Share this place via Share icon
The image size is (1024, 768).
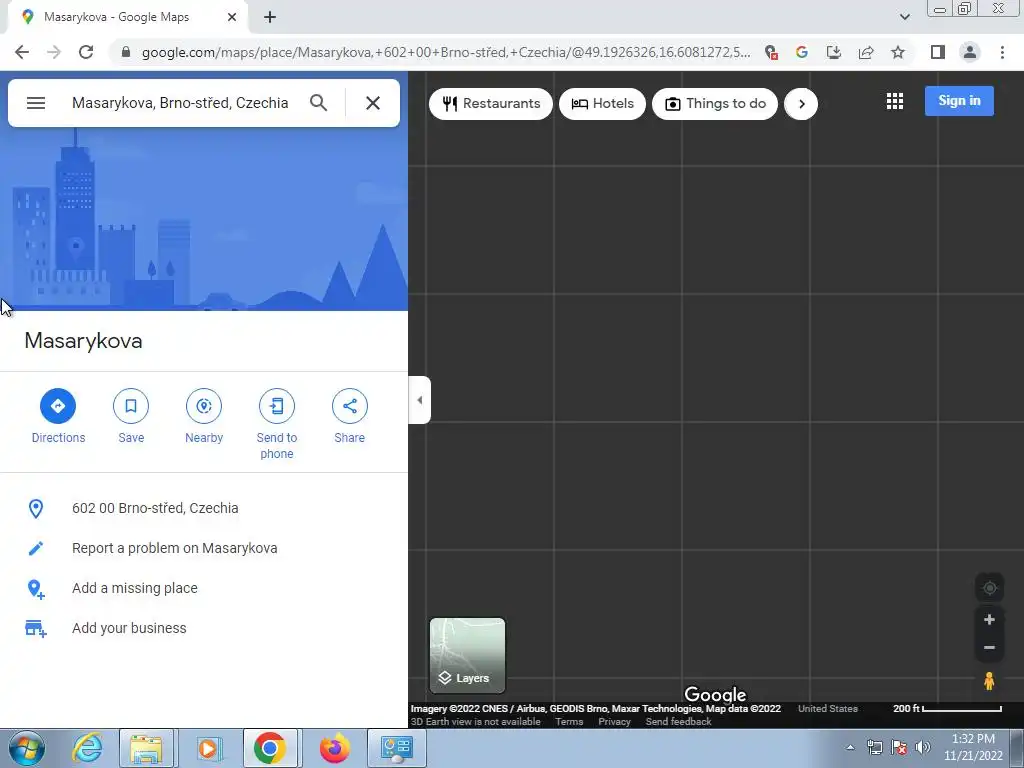tap(349, 406)
